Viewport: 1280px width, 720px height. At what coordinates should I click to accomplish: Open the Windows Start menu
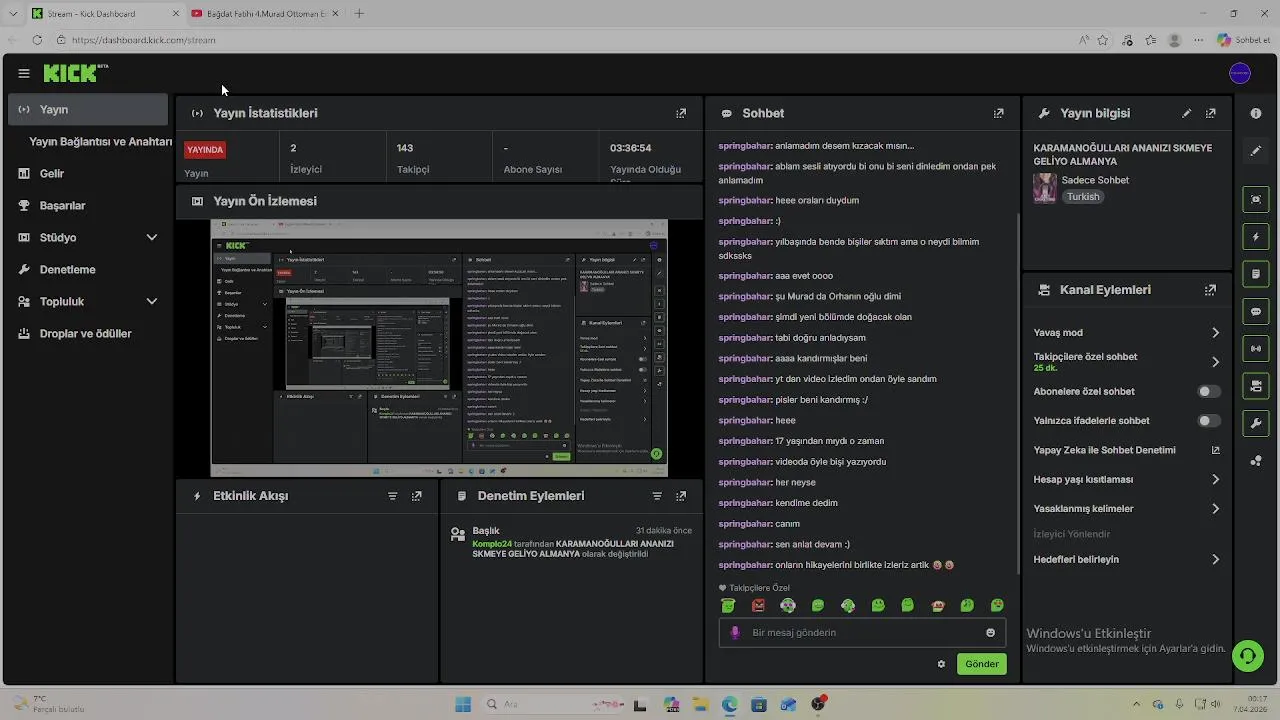tap(463, 704)
